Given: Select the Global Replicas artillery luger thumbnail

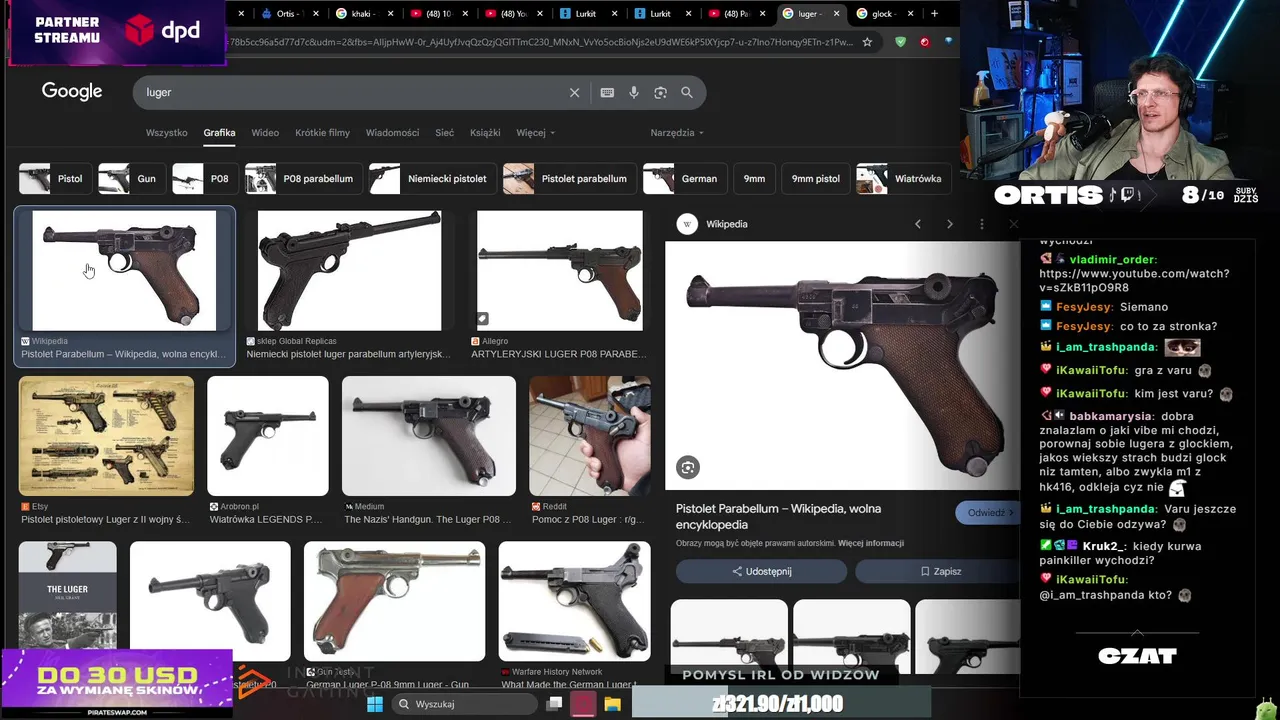Looking at the screenshot, I should click(349, 270).
